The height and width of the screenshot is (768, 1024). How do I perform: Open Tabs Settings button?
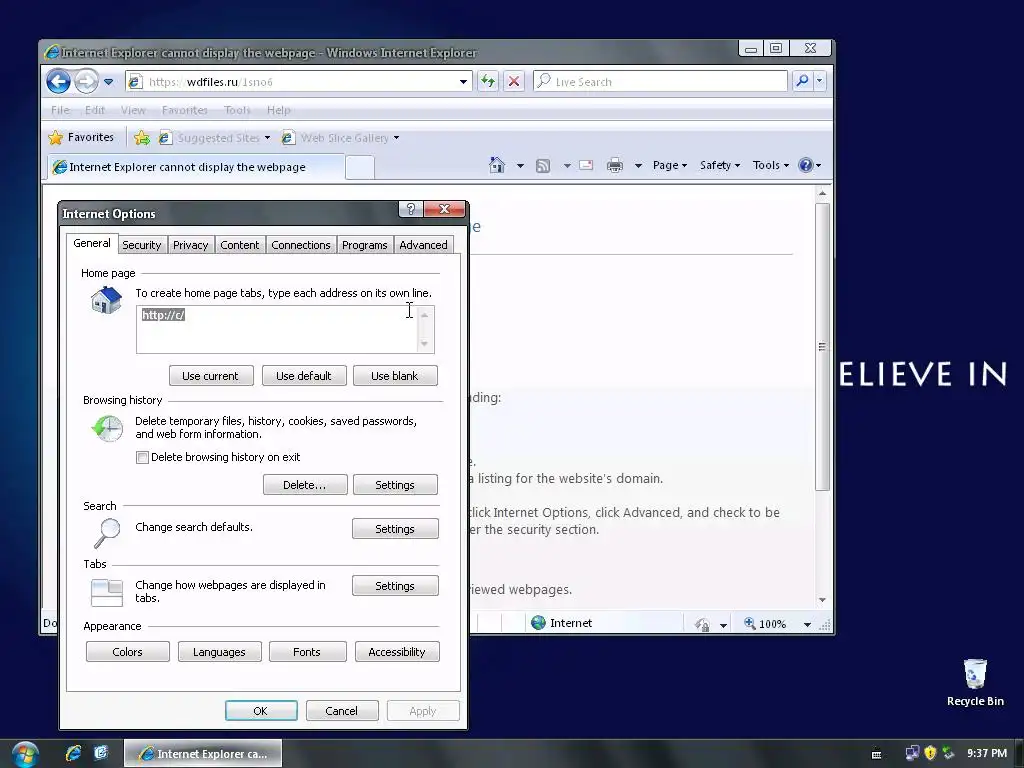pos(395,586)
